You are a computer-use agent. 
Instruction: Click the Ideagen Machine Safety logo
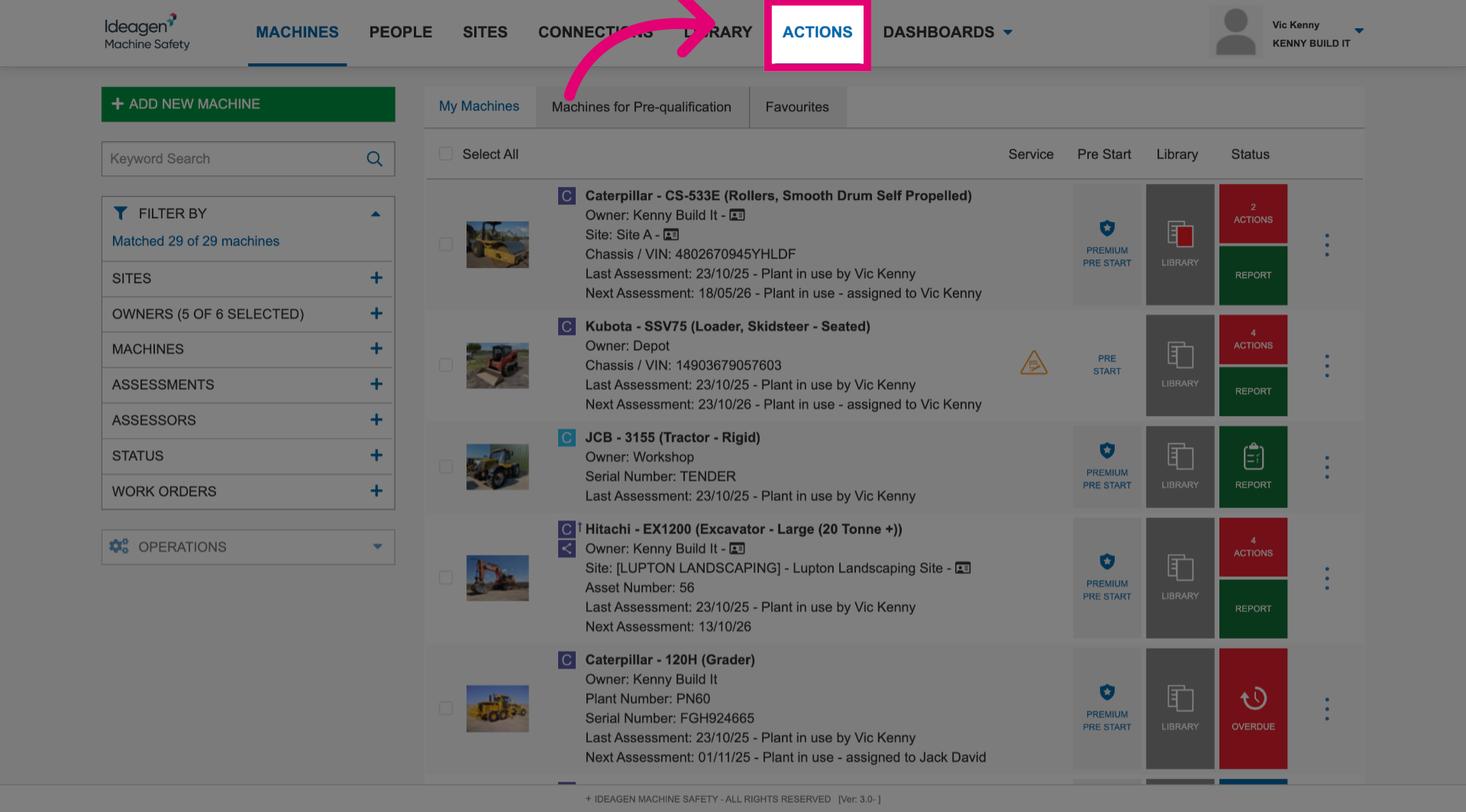point(147,32)
